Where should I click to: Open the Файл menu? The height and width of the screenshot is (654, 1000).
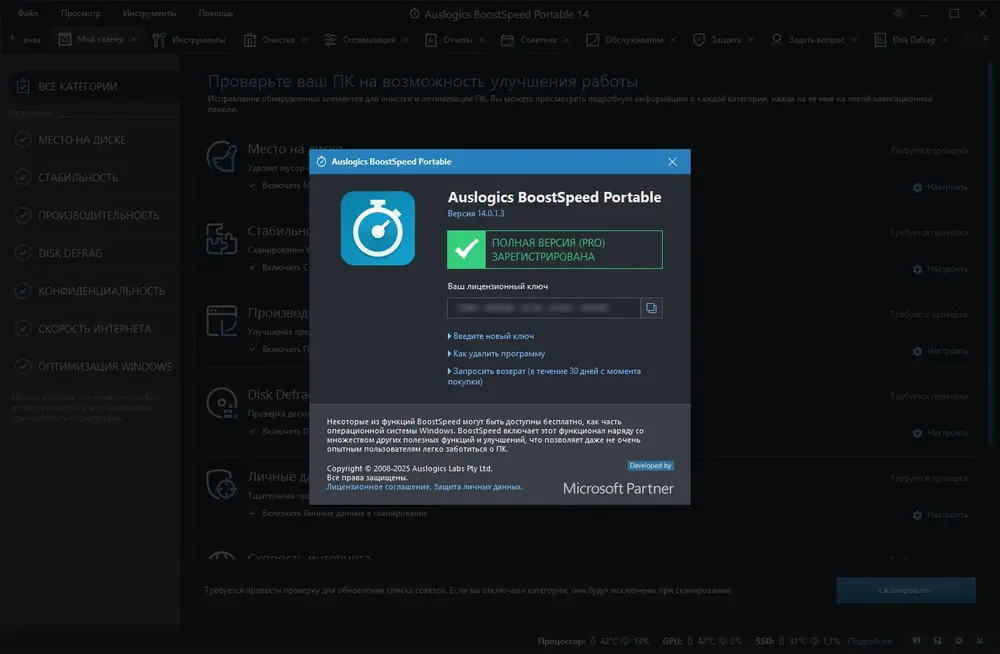(x=27, y=13)
